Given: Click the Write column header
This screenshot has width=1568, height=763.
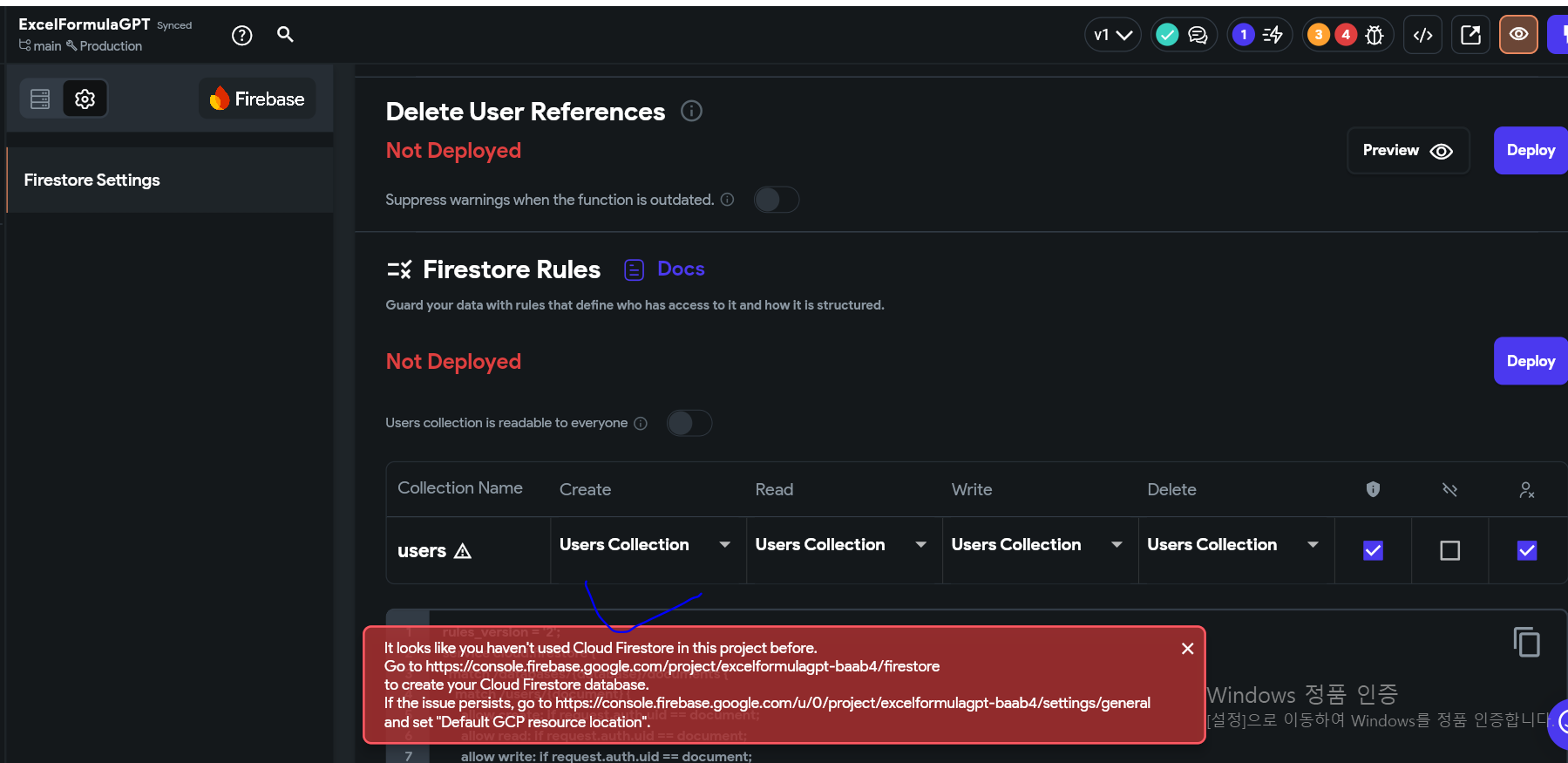Looking at the screenshot, I should pos(972,490).
